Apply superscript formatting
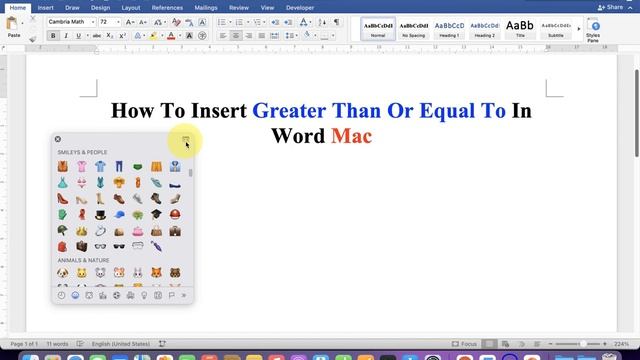 click(x=122, y=36)
